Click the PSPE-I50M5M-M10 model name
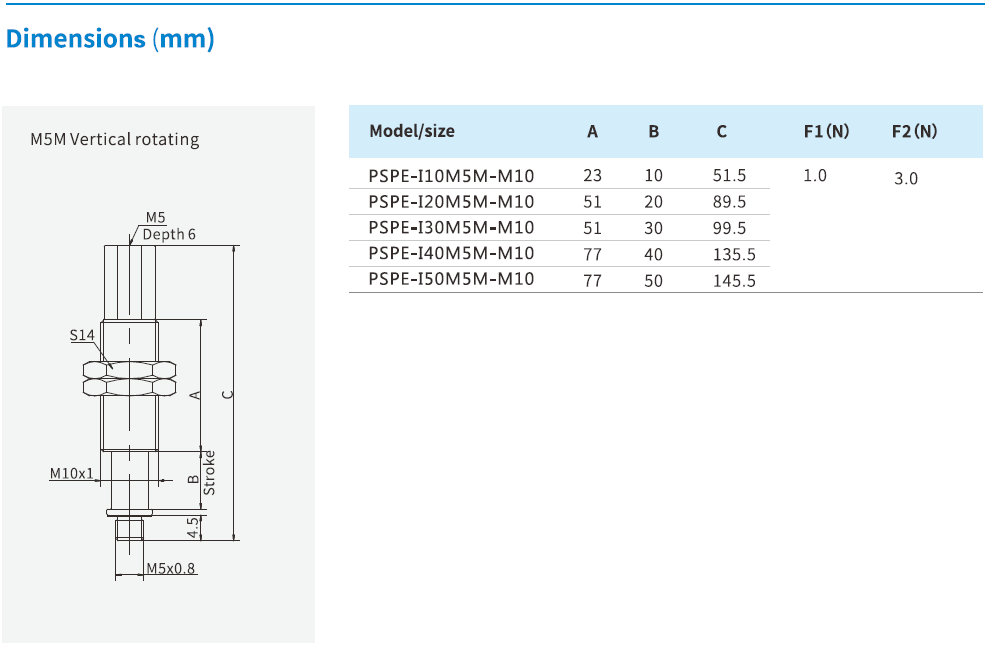The width and height of the screenshot is (985, 645). pos(451,280)
